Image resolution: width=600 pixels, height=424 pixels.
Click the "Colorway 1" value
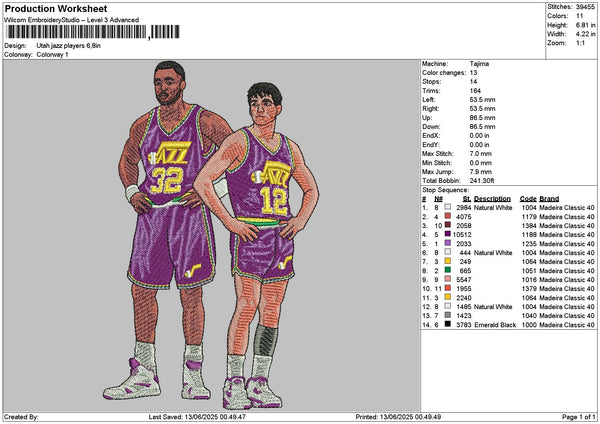(52, 55)
